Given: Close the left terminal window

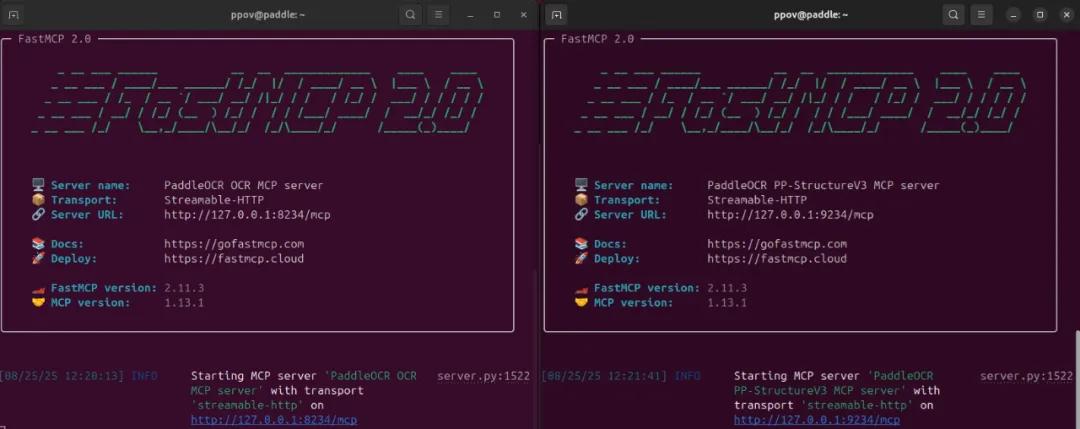Looking at the screenshot, I should [x=523, y=14].
